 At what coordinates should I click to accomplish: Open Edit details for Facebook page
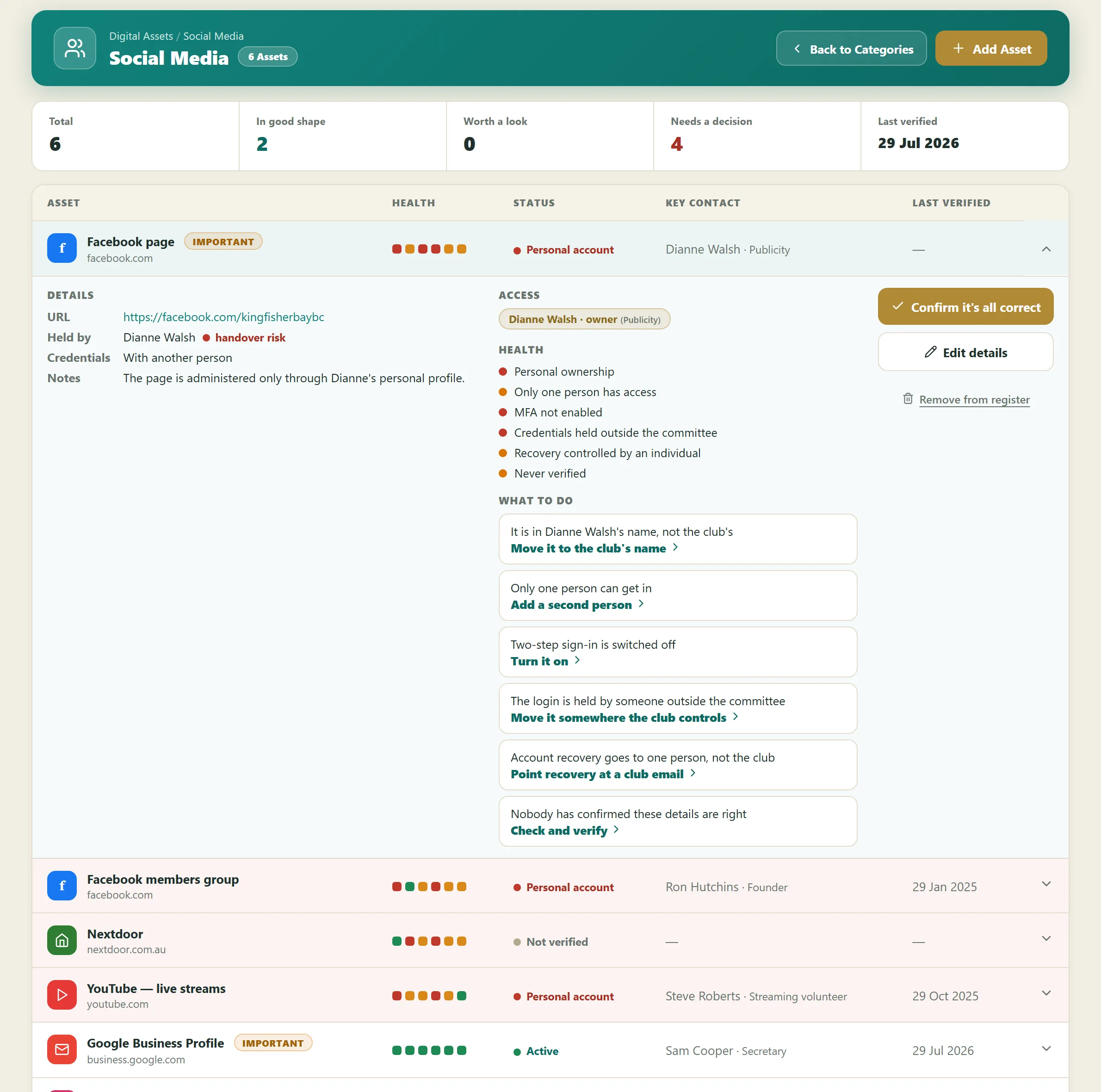click(x=965, y=352)
